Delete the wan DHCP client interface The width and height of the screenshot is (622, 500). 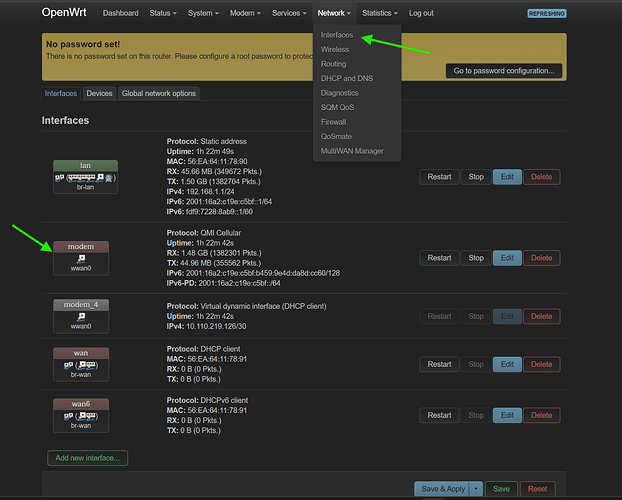[541, 364]
